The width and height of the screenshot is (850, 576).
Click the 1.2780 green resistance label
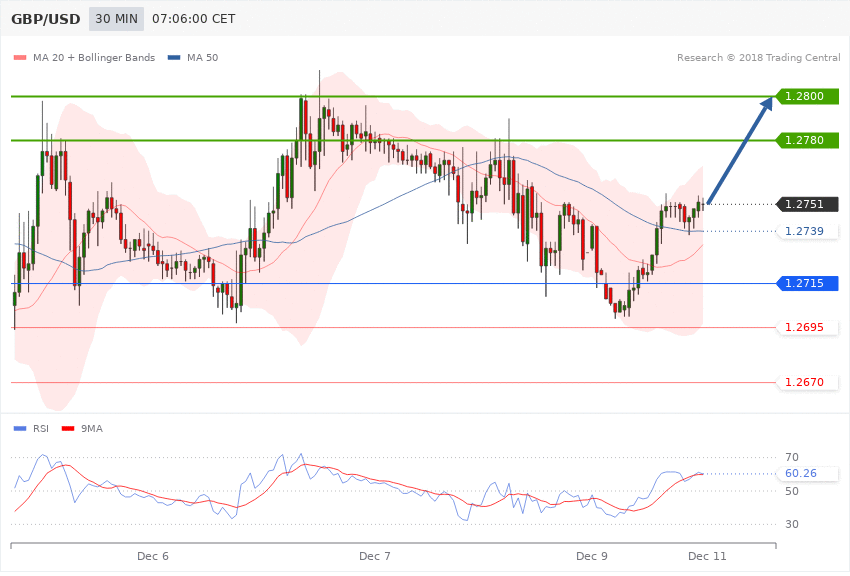[808, 140]
